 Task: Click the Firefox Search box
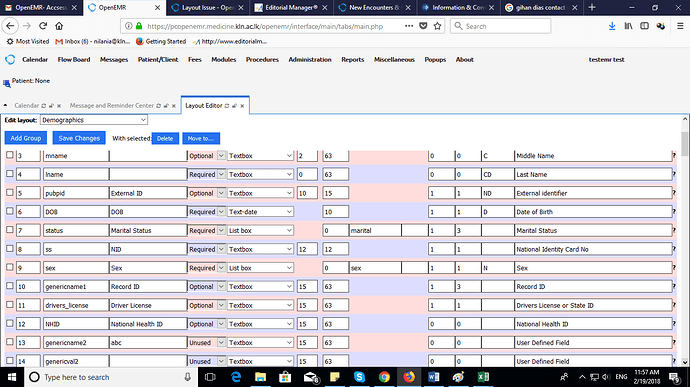(x=500, y=26)
